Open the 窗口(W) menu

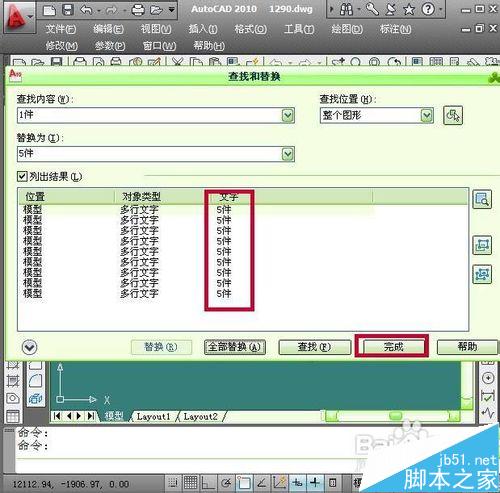(x=159, y=45)
